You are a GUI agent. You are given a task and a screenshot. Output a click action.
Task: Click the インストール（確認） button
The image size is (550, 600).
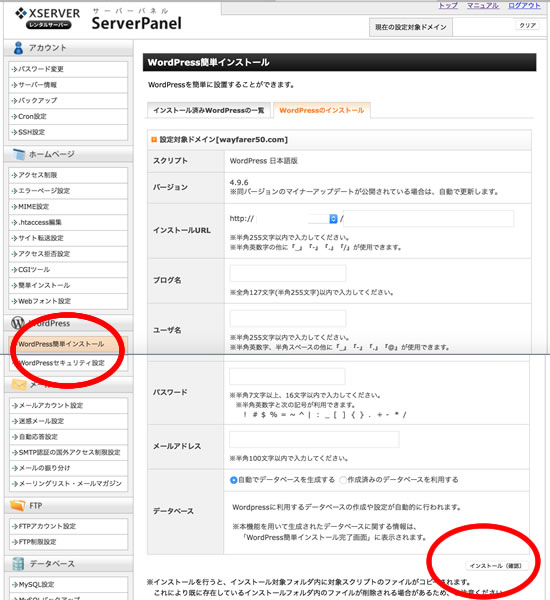pyautogui.click(x=496, y=566)
